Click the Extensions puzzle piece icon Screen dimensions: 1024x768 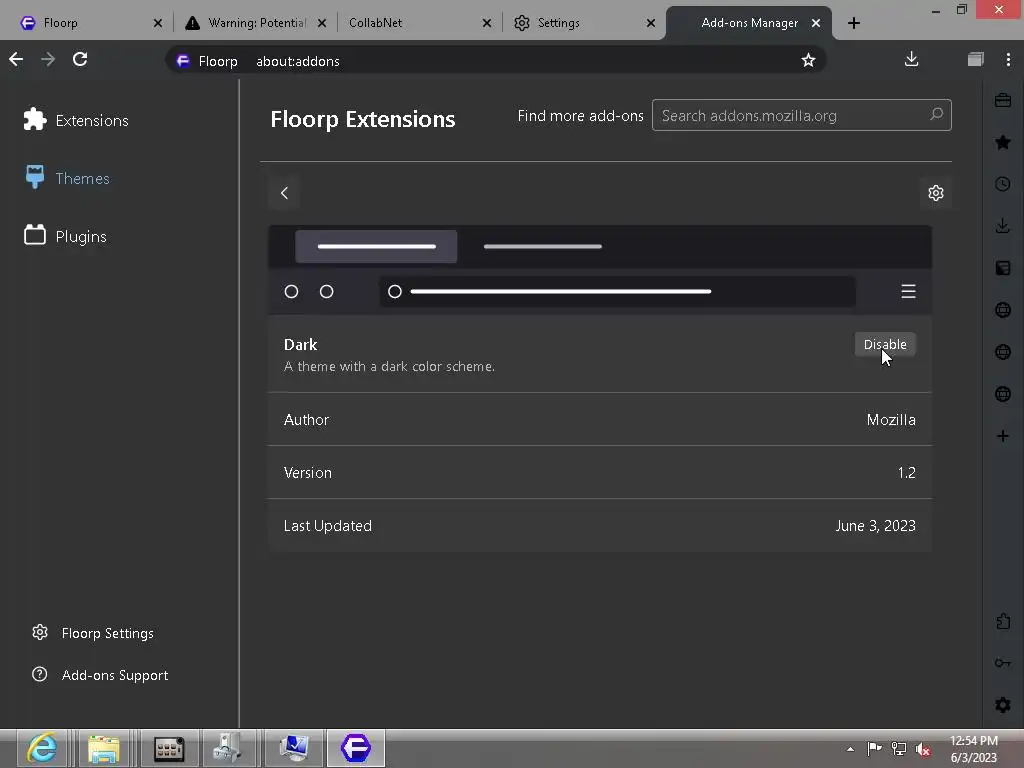(x=35, y=120)
